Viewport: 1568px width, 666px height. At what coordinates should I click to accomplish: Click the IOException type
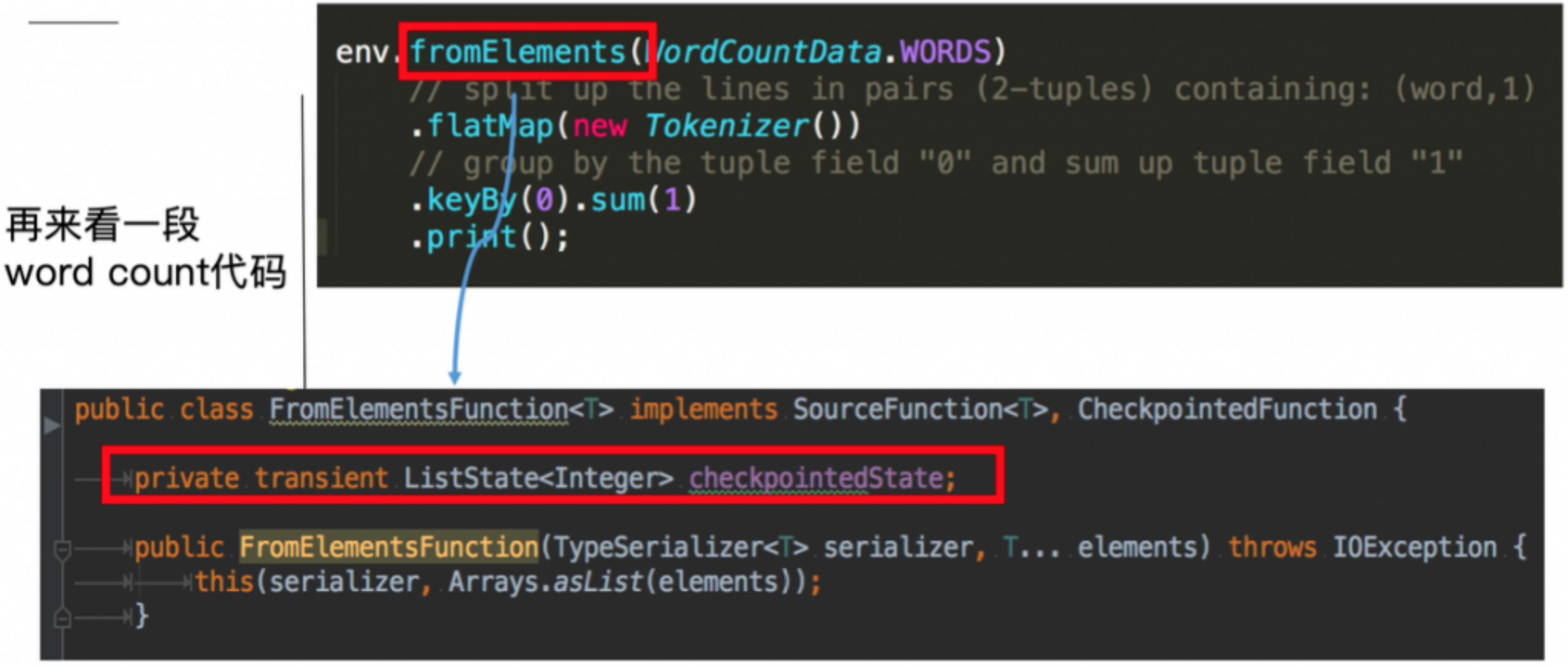pos(1415,548)
